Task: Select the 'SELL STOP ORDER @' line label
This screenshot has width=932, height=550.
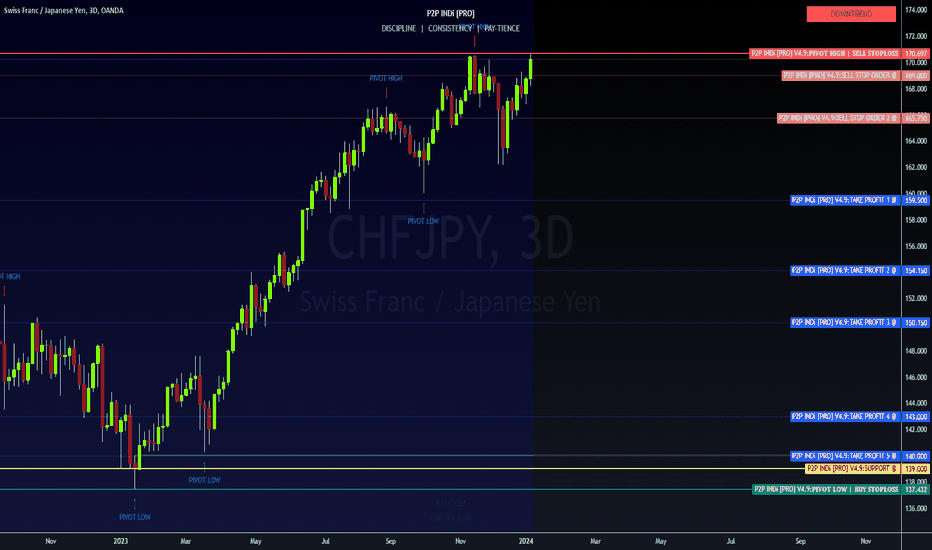Action: pos(840,76)
